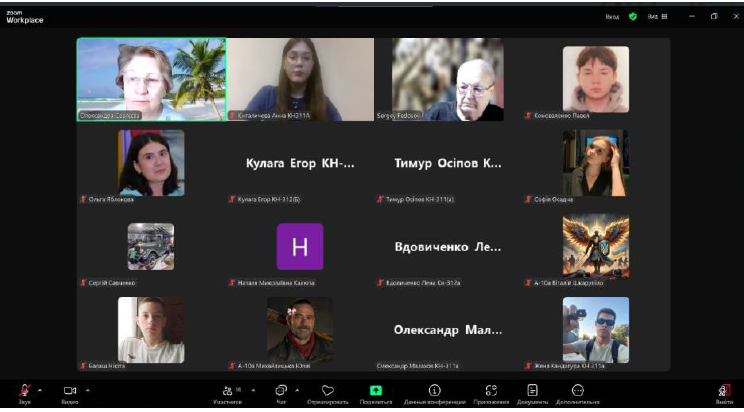This screenshot has width=744, height=412.
Task: Click the Выйти leave meeting button
Action: click(723, 394)
